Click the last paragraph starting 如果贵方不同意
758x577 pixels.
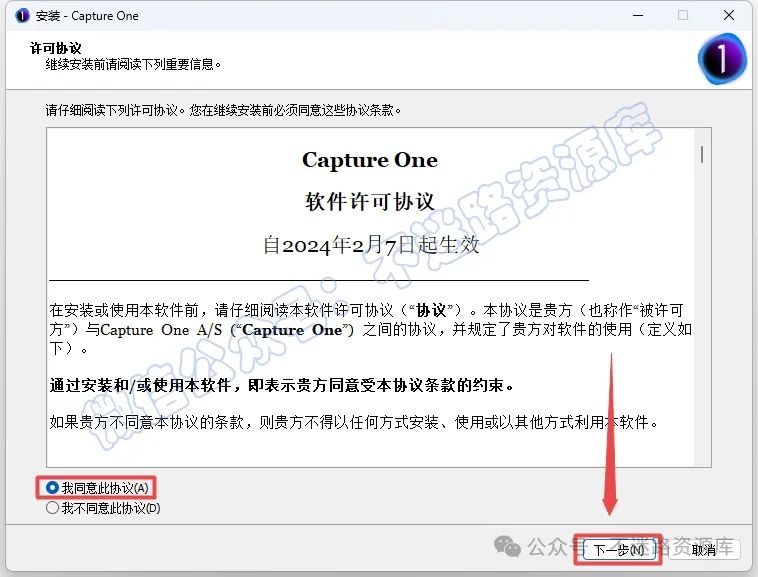pos(354,422)
